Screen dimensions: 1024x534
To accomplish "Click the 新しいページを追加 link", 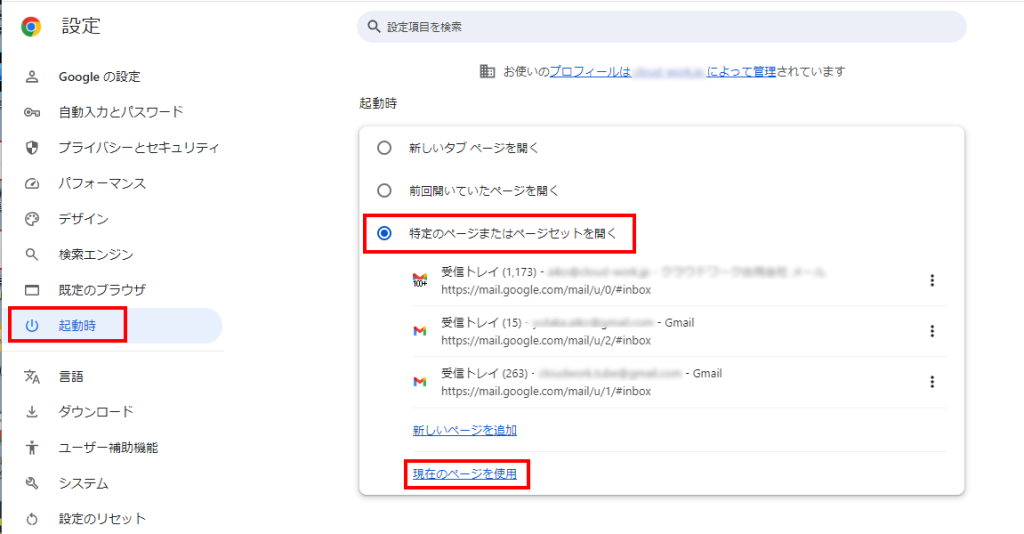I will click(464, 430).
